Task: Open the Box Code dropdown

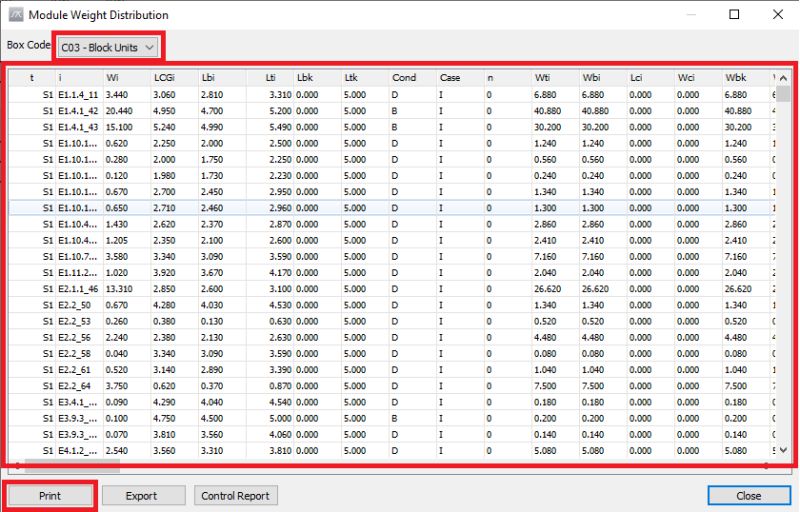Action: point(108,47)
